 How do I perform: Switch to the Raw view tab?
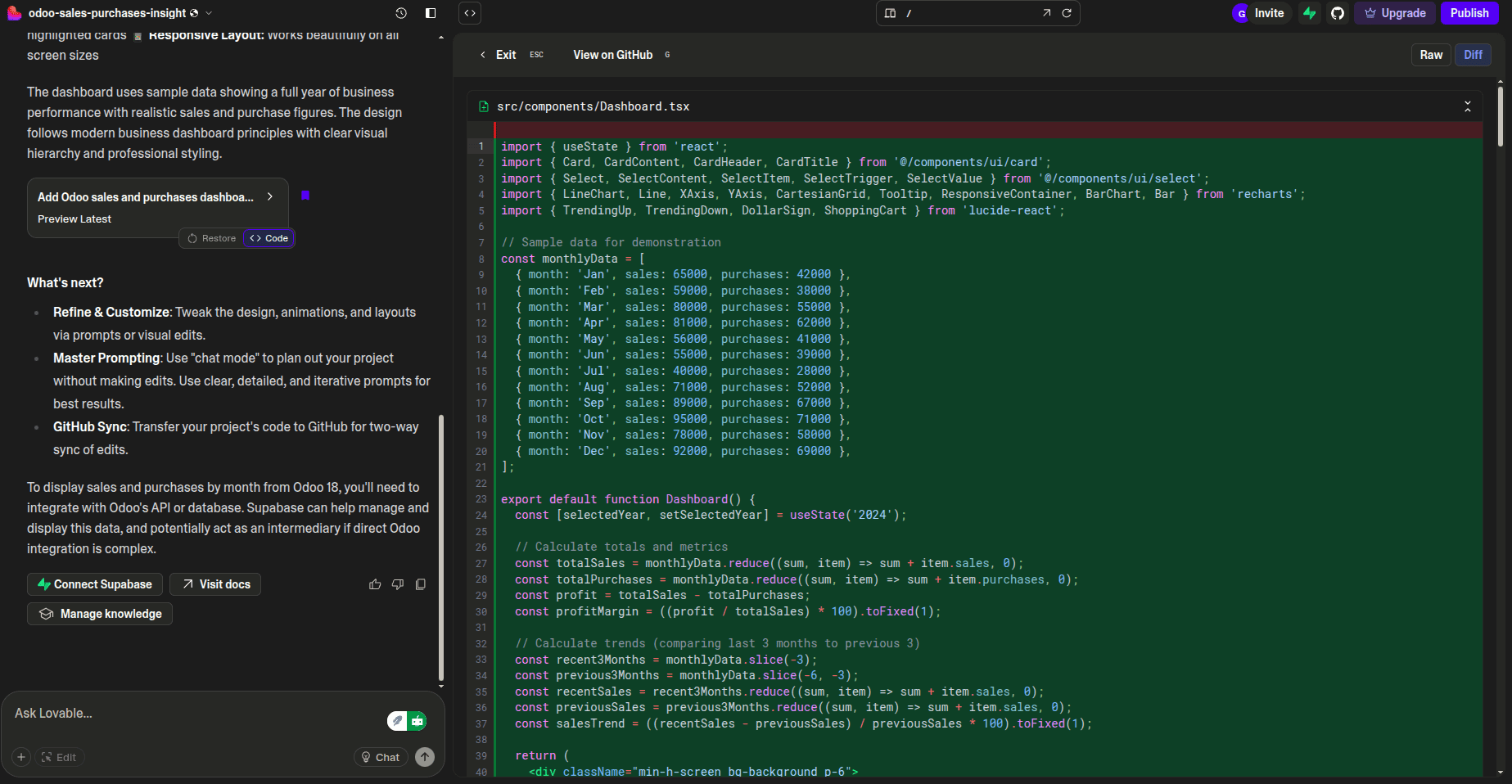1431,55
